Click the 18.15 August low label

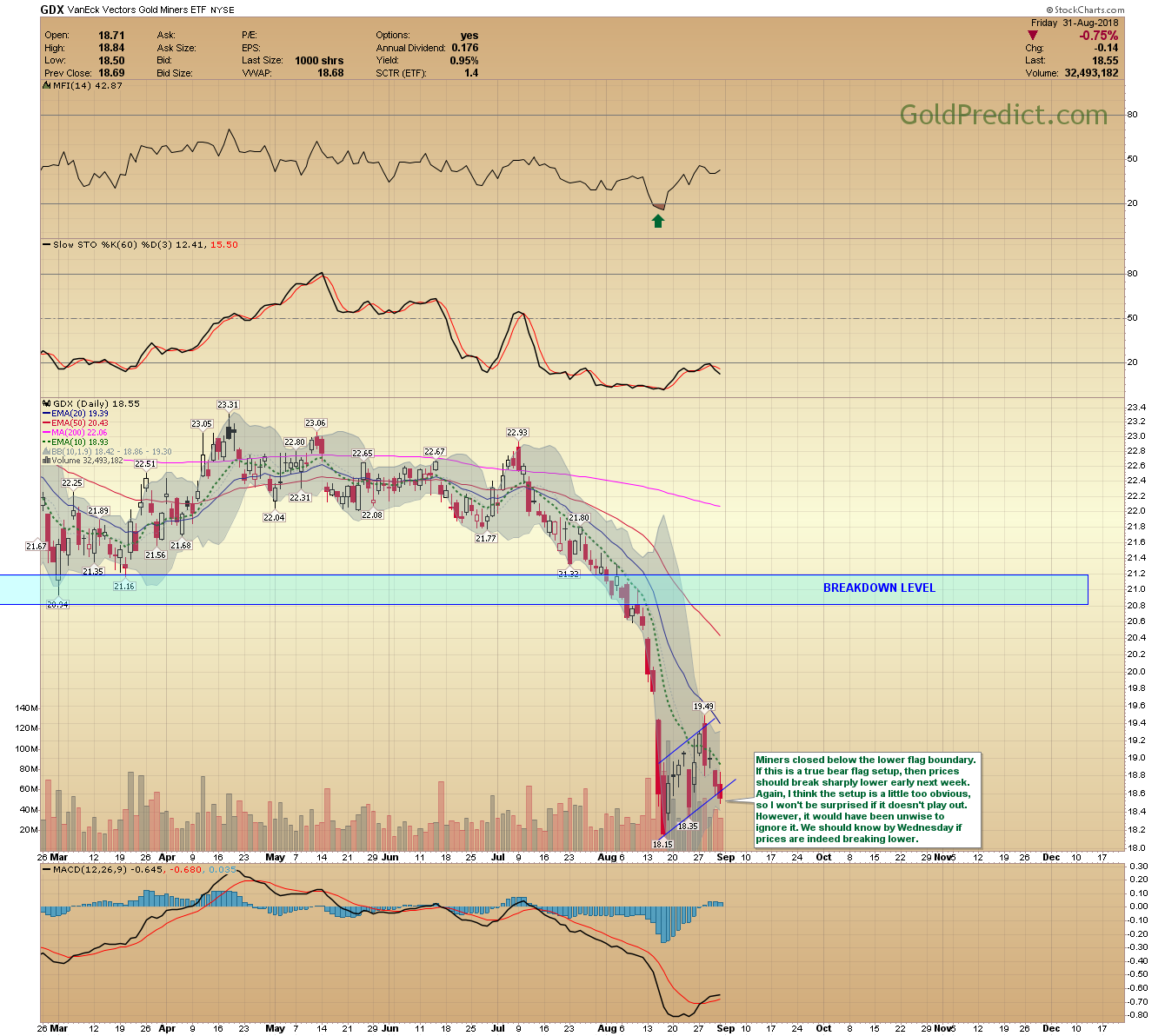662,844
